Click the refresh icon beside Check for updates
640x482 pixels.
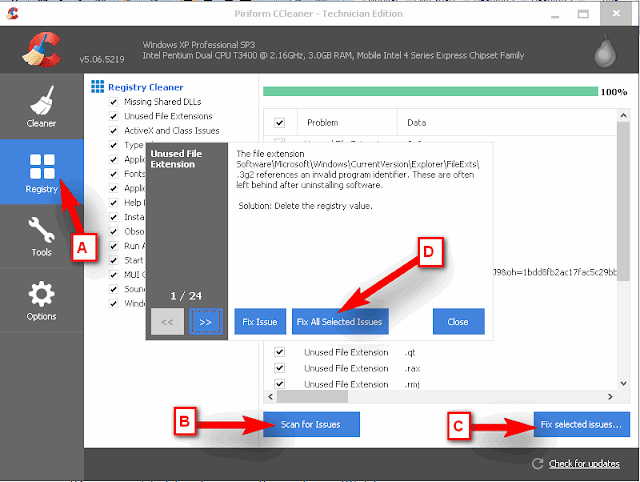(538, 463)
